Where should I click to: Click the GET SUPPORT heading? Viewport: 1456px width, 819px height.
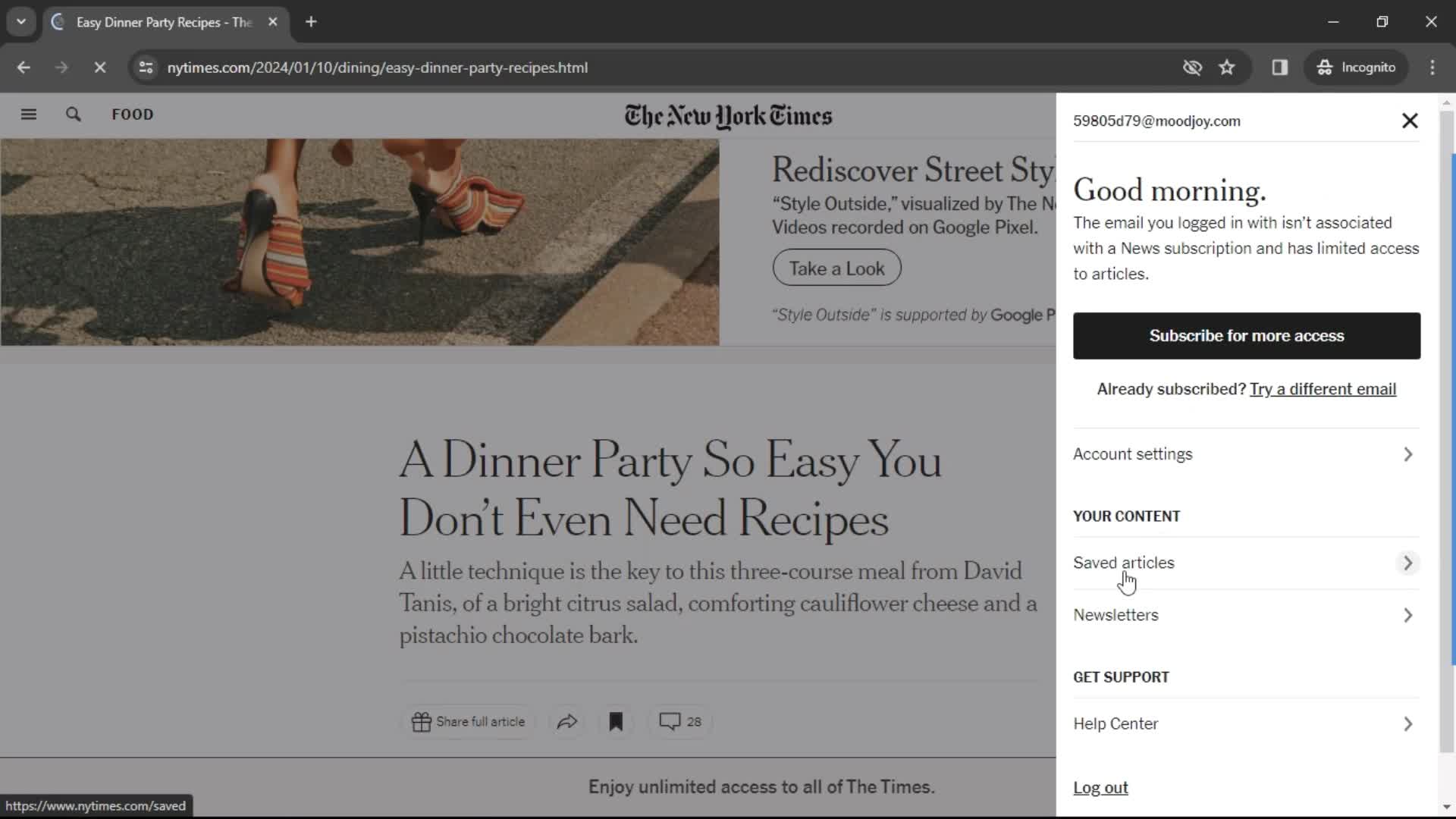pos(1121,677)
